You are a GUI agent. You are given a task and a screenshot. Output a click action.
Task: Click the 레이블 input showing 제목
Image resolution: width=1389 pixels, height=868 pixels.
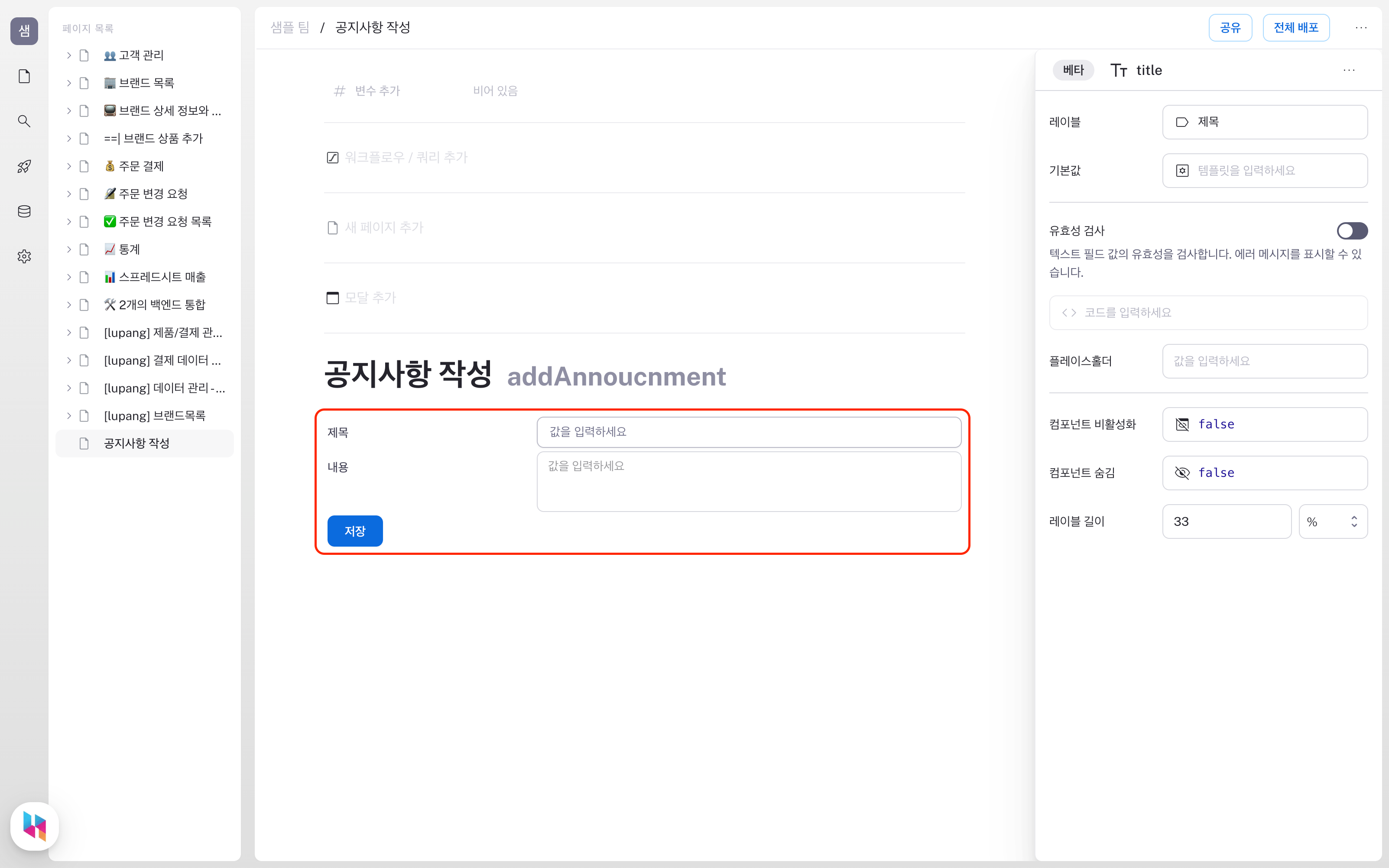1265,122
